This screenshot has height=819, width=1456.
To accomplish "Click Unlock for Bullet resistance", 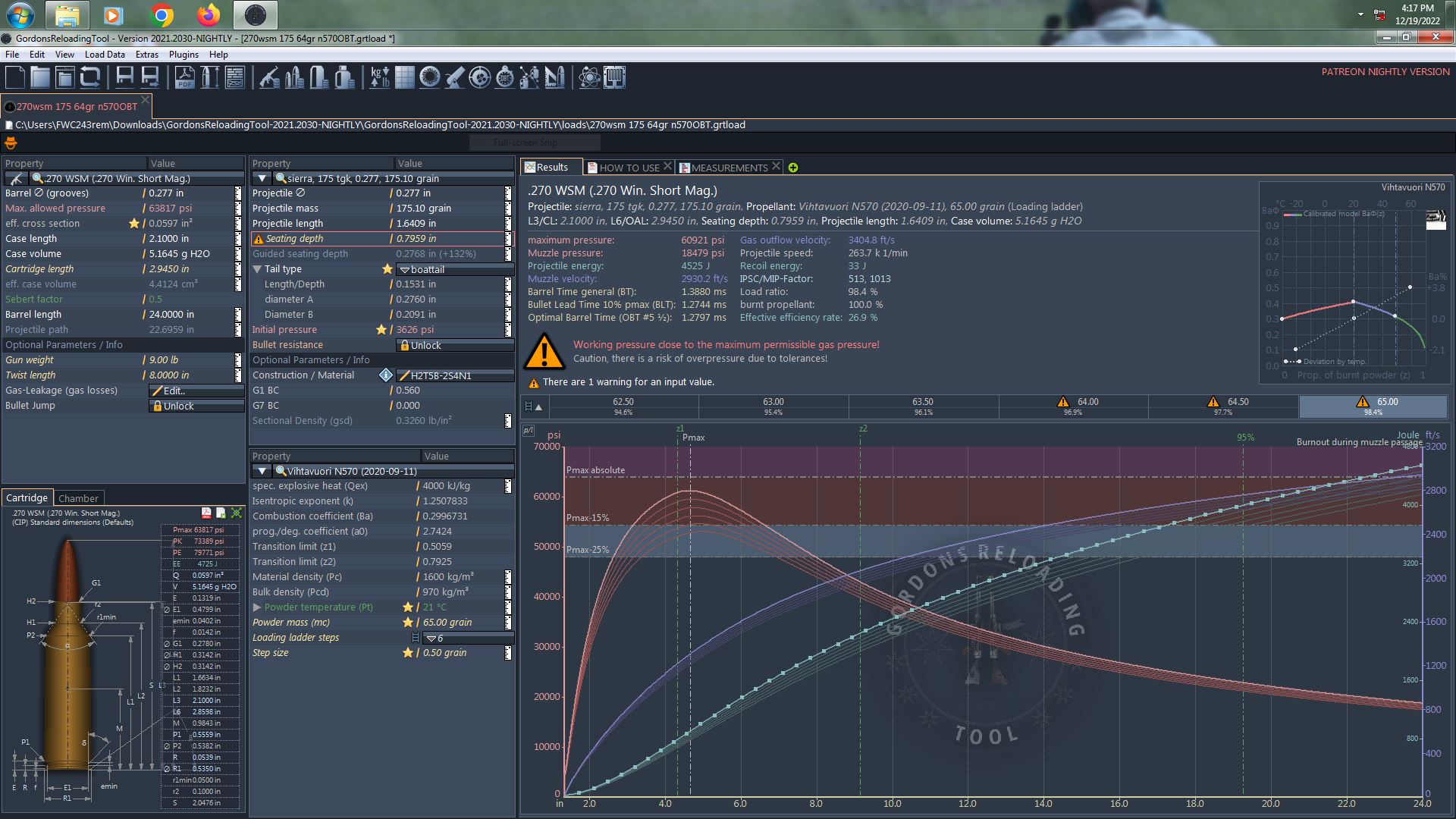I will tap(455, 346).
